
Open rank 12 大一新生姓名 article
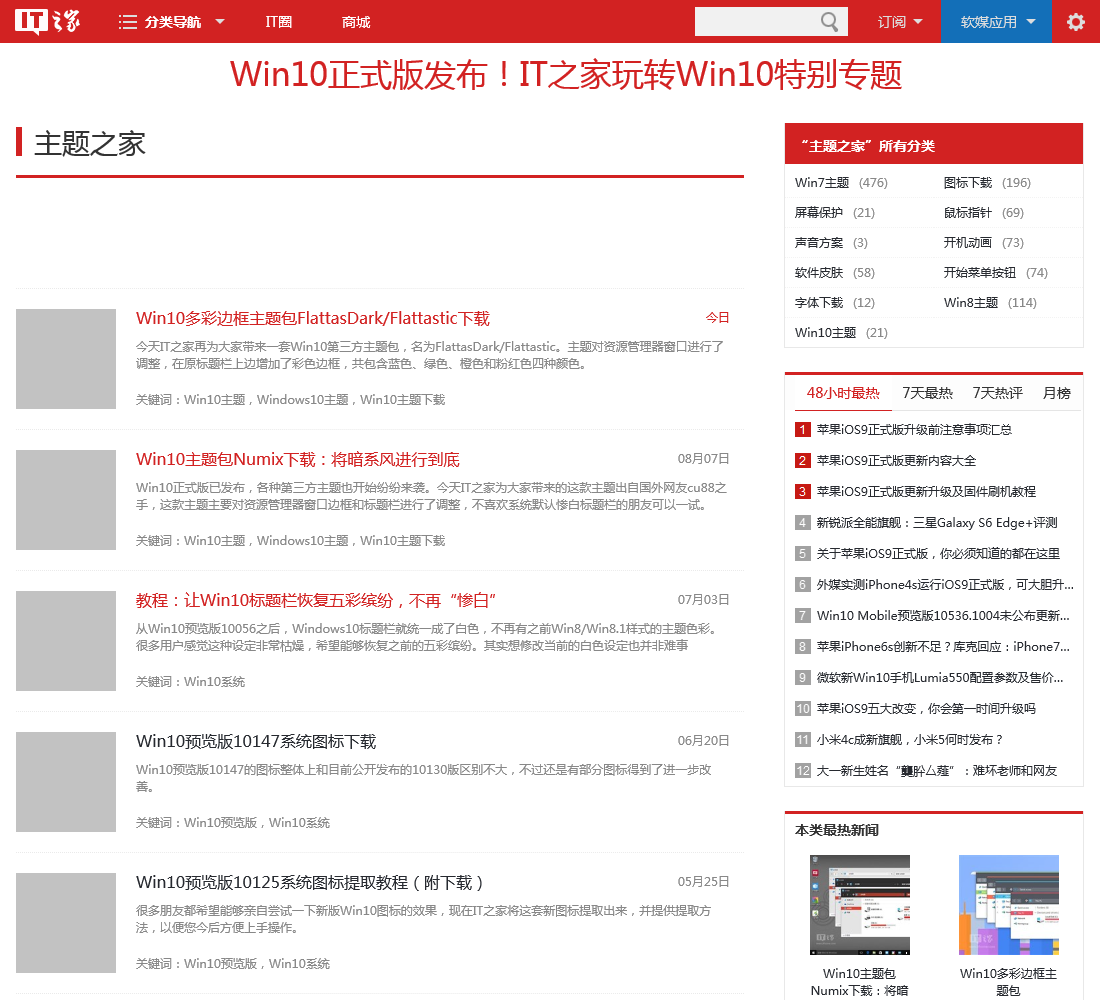pyautogui.click(x=937, y=771)
